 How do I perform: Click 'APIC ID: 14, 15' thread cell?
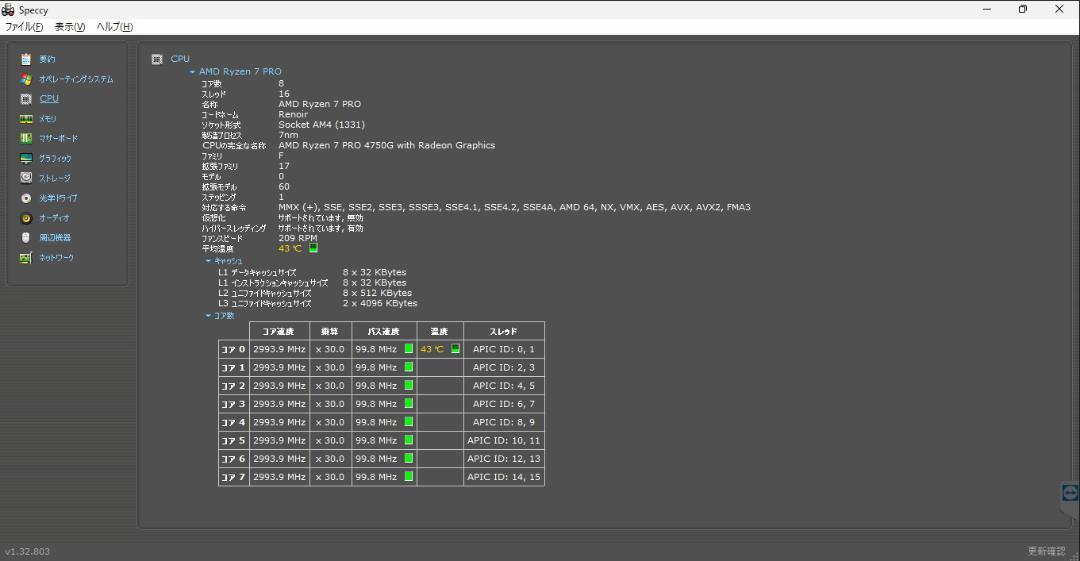tap(503, 477)
